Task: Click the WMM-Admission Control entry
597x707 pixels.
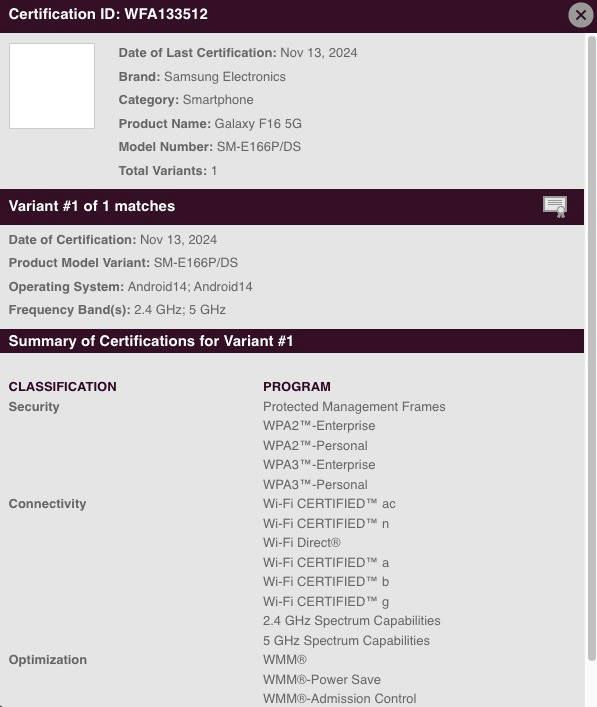Action: (340, 698)
